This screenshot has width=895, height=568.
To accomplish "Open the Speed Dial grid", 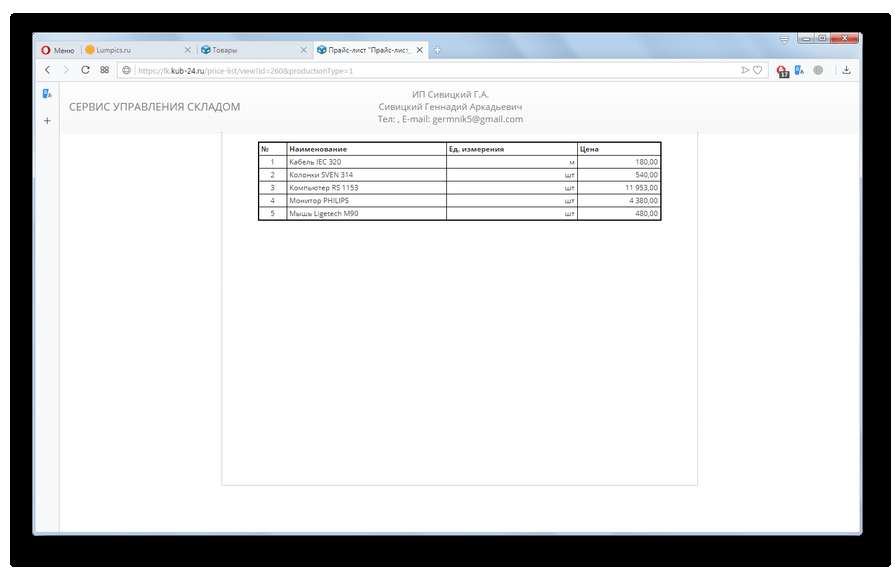I will click(104, 70).
